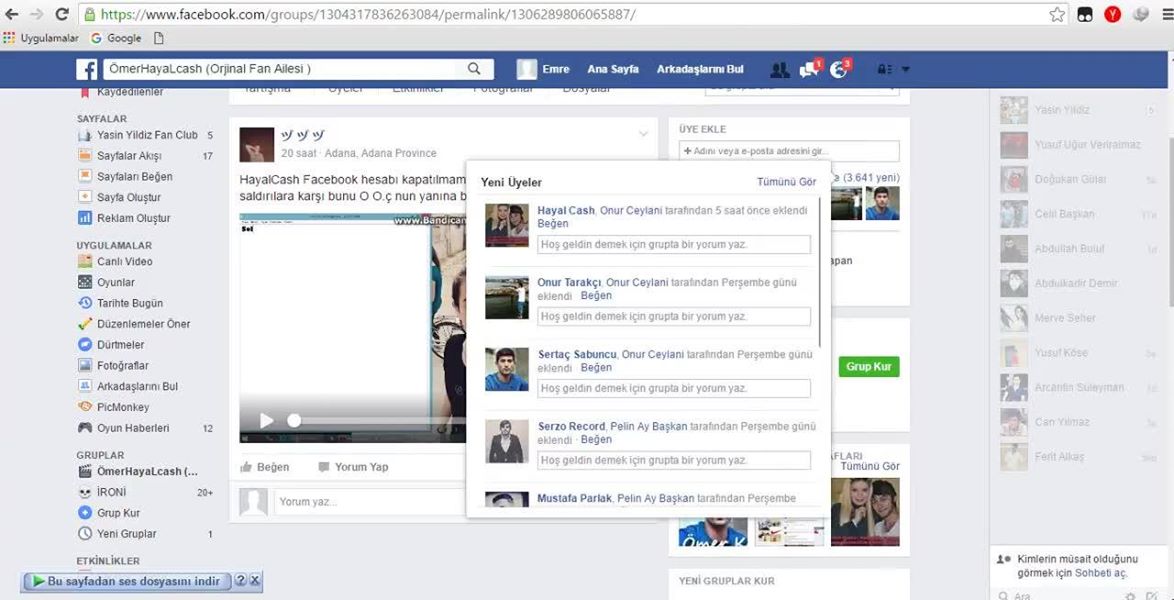
Task: Close the audio download bar
Action: pyautogui.click(x=255, y=581)
